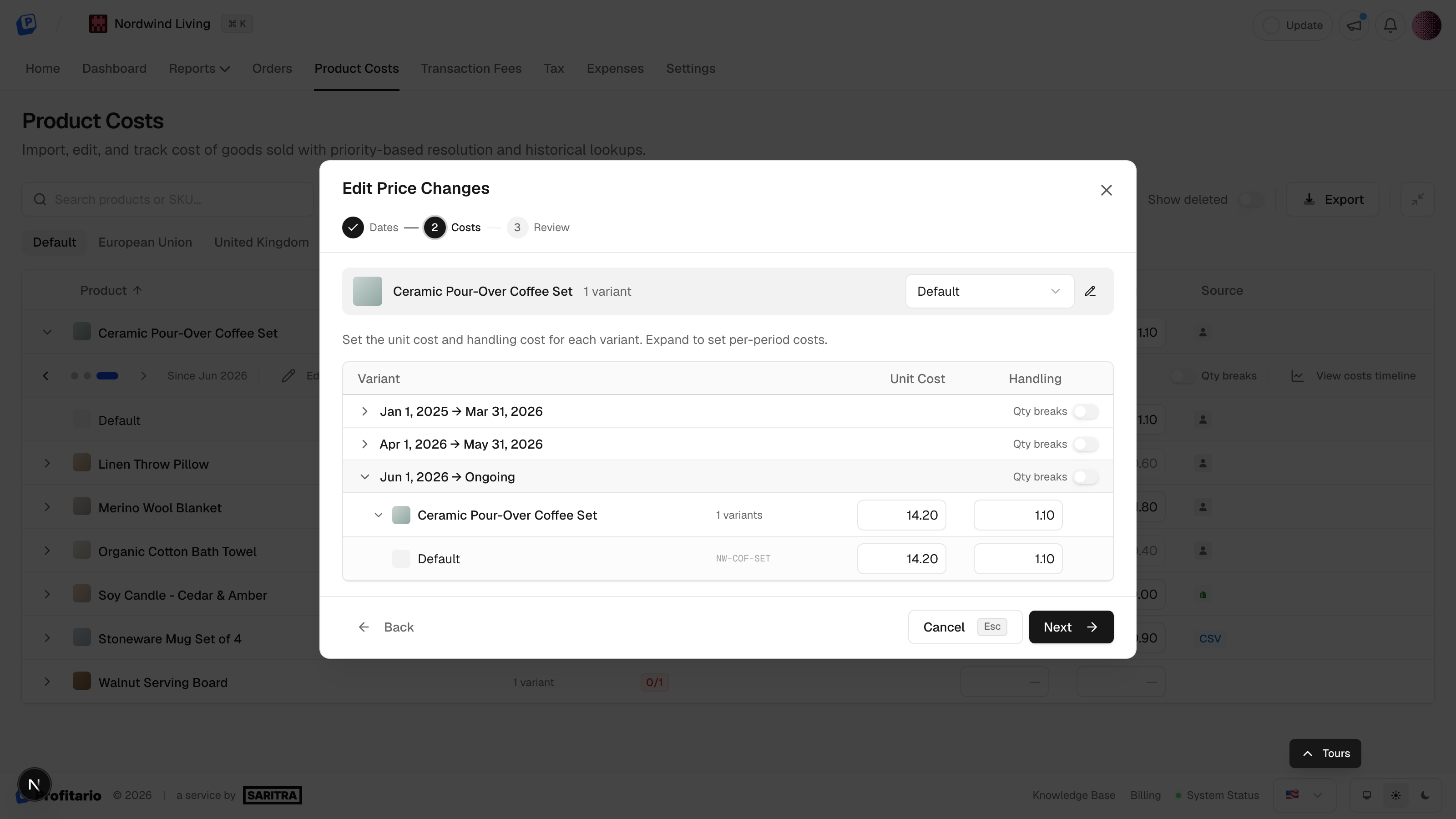1456x819 pixels.
Task: Click the collapse view icon next to Export
Action: click(x=1417, y=200)
